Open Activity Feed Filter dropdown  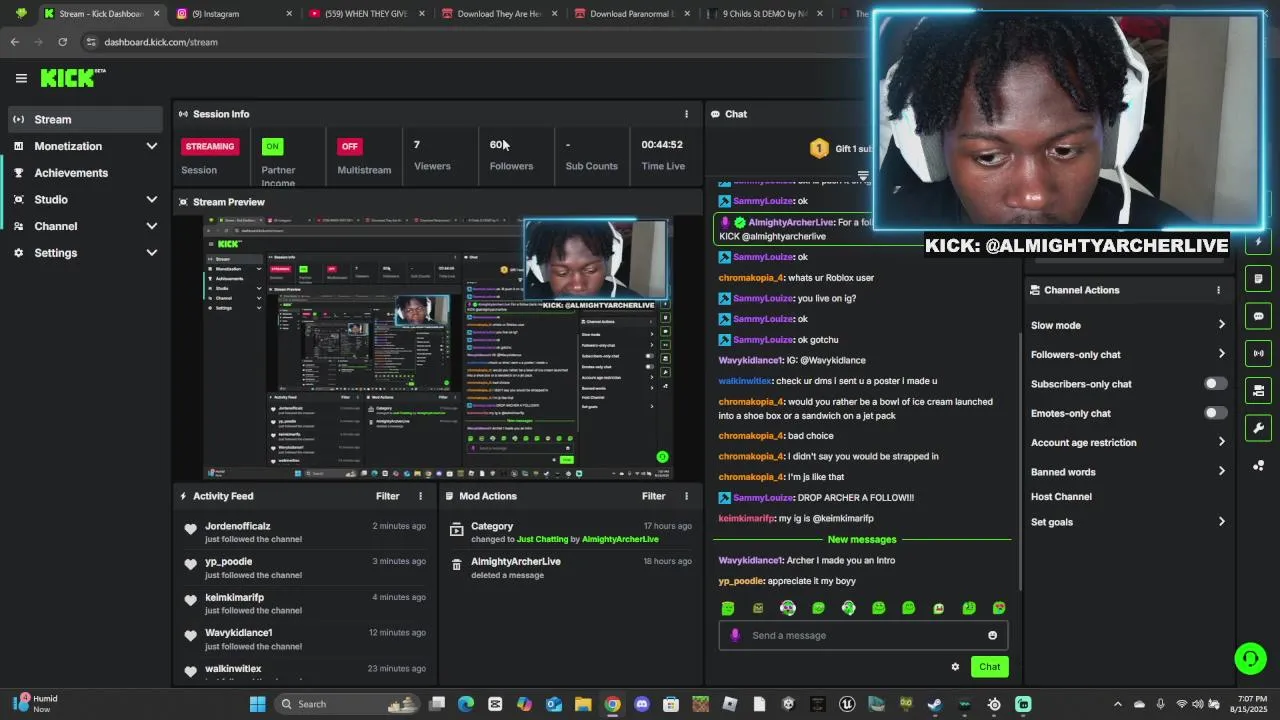(388, 496)
